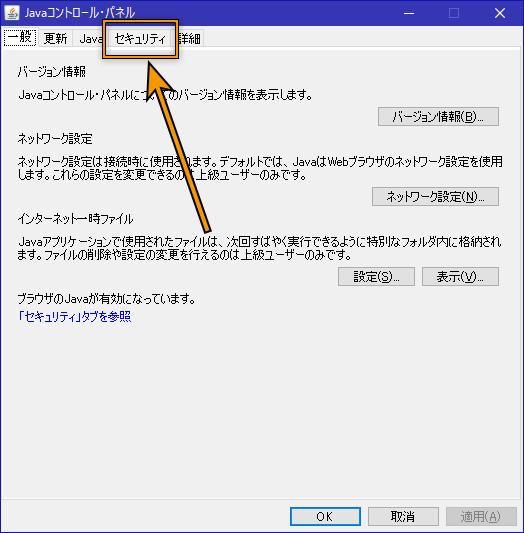Open the 詳細 tab
This screenshot has height=533, width=524.
190,38
